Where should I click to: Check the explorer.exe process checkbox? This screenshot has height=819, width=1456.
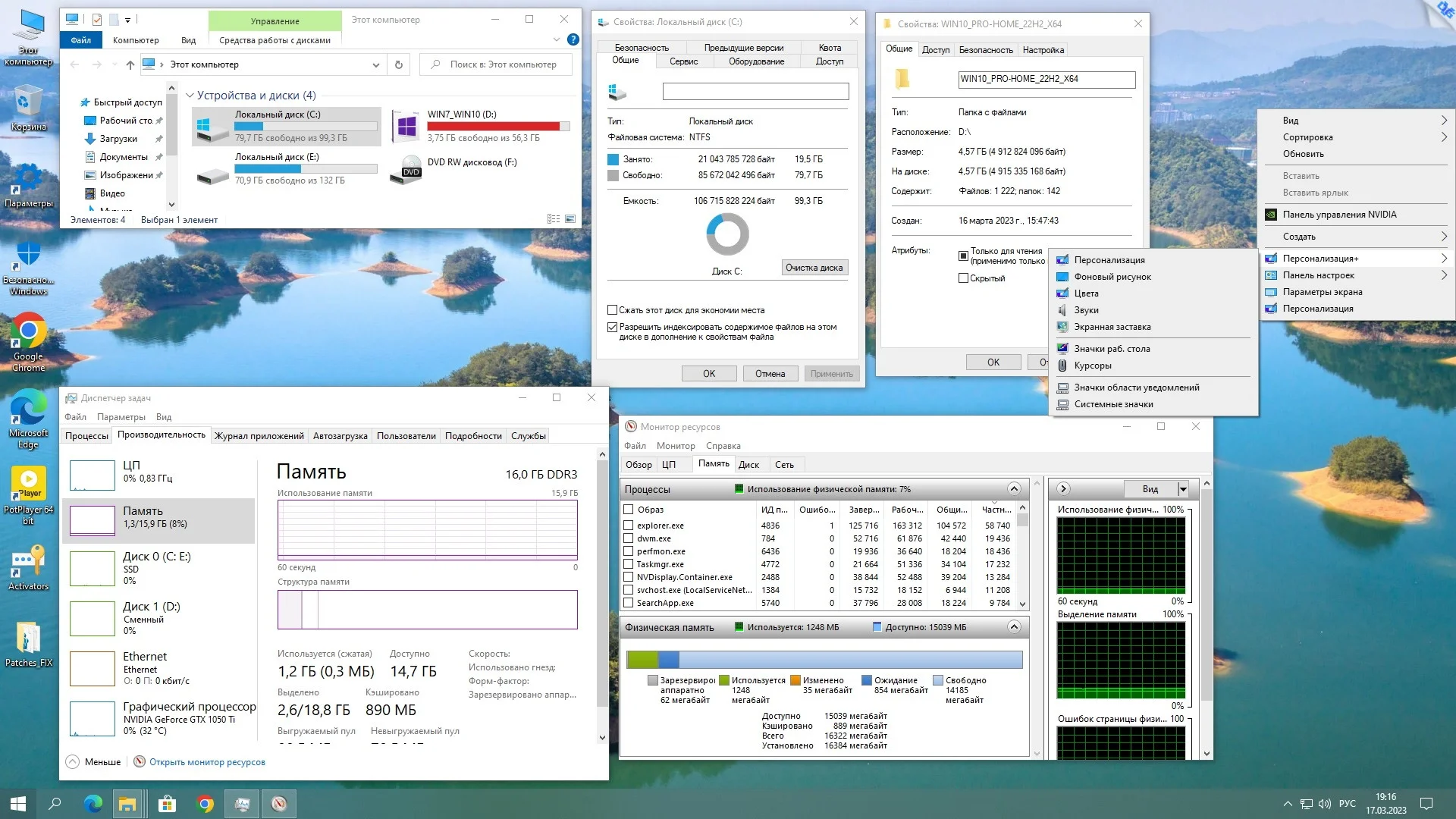click(628, 526)
